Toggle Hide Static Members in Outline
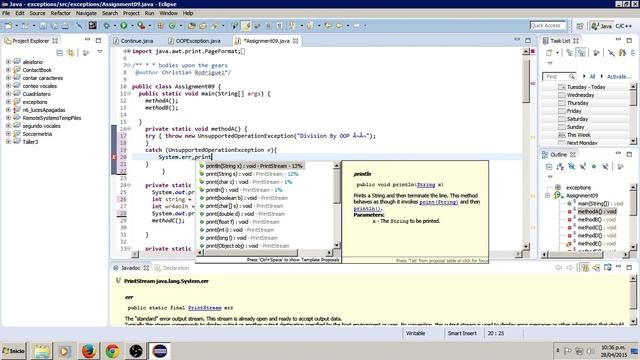The width and height of the screenshot is (640, 360). click(583, 167)
